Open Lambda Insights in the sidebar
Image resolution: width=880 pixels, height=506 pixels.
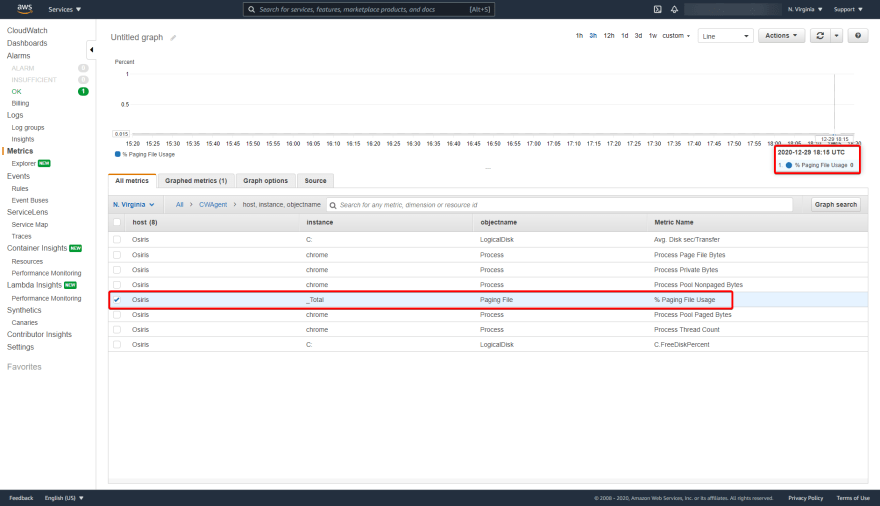tap(34, 285)
